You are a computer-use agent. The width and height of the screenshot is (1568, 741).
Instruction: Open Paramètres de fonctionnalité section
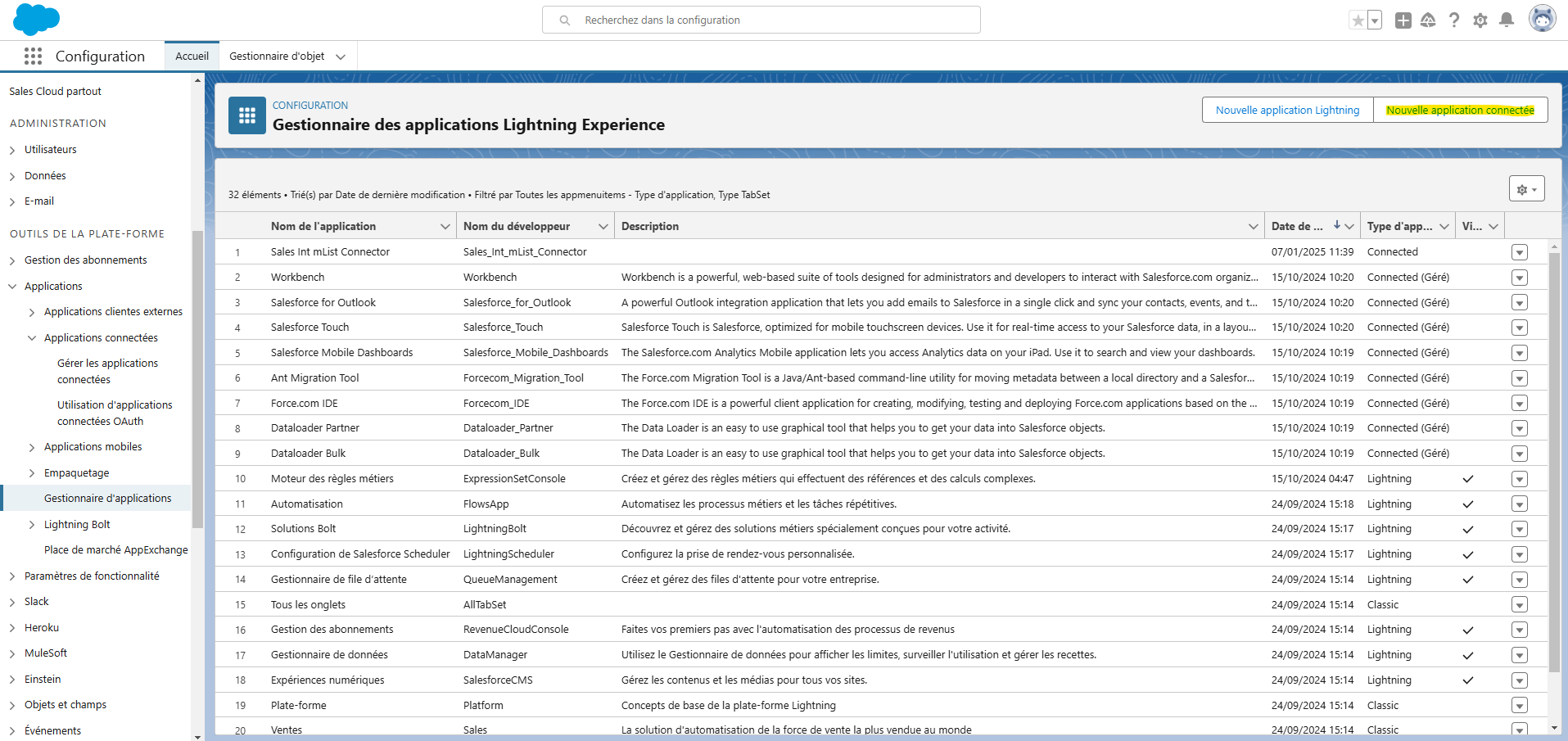pyautogui.click(x=92, y=576)
